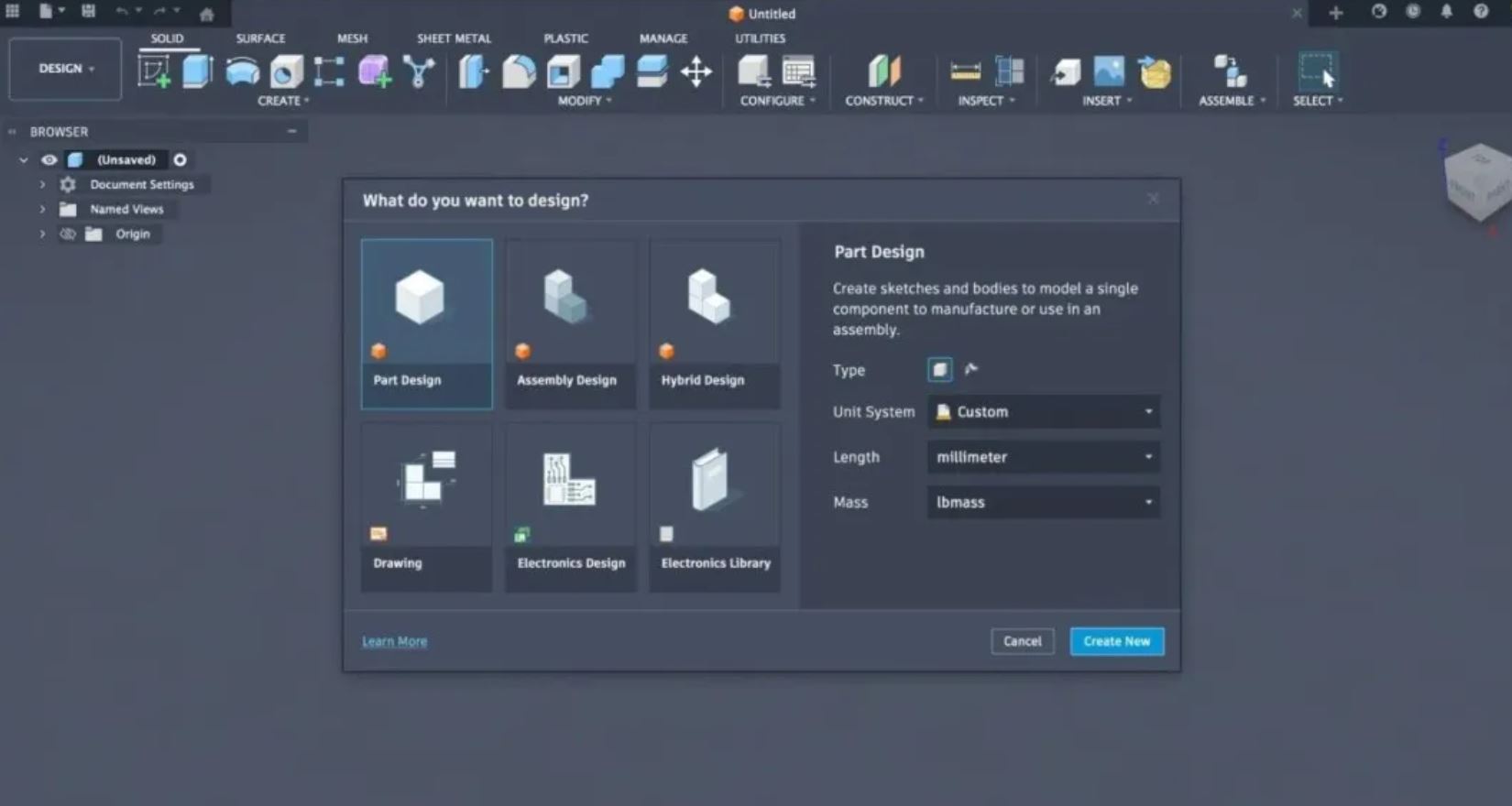Select the Extrude tool icon
This screenshot has width=1512, height=806.
click(197, 71)
